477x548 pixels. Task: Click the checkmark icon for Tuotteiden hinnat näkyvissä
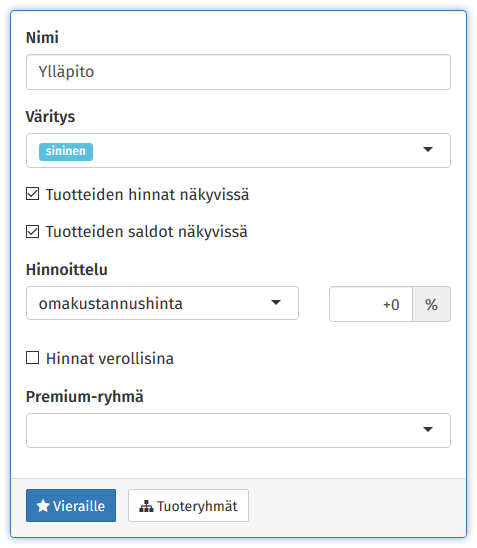[x=32, y=194]
